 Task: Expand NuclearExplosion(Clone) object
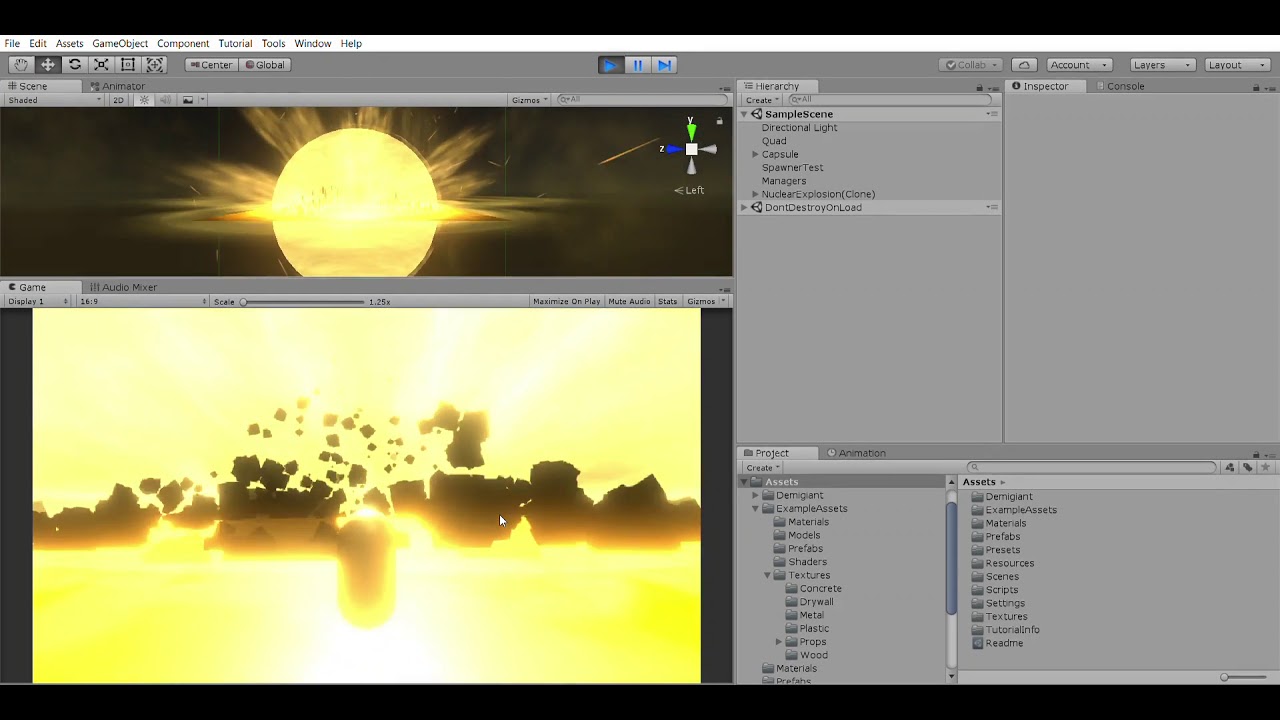click(755, 194)
